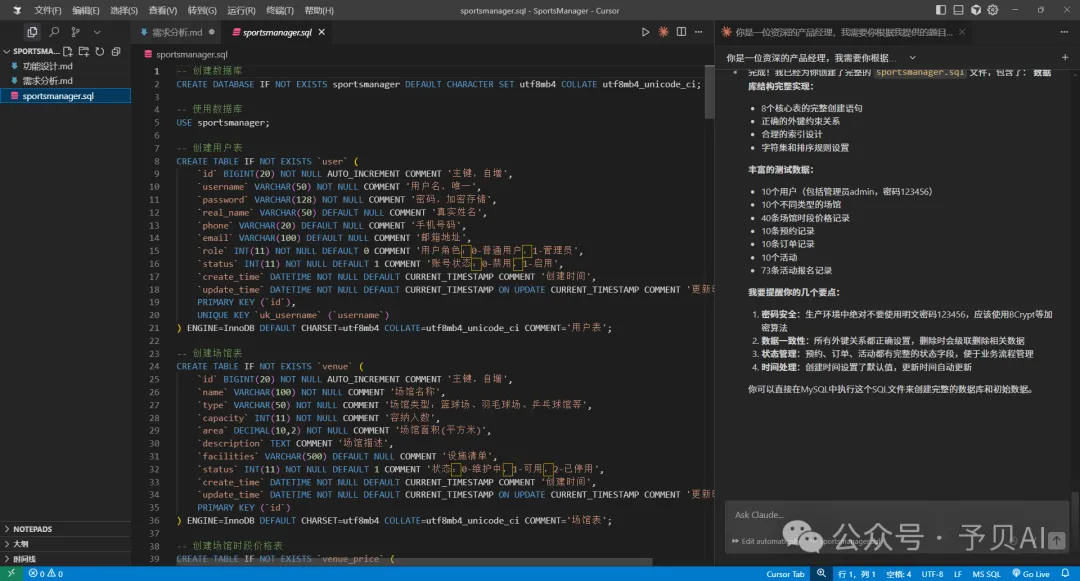Close the sportsmanager.sql tab
Viewport: 1080px width, 581px height.
[322, 32]
